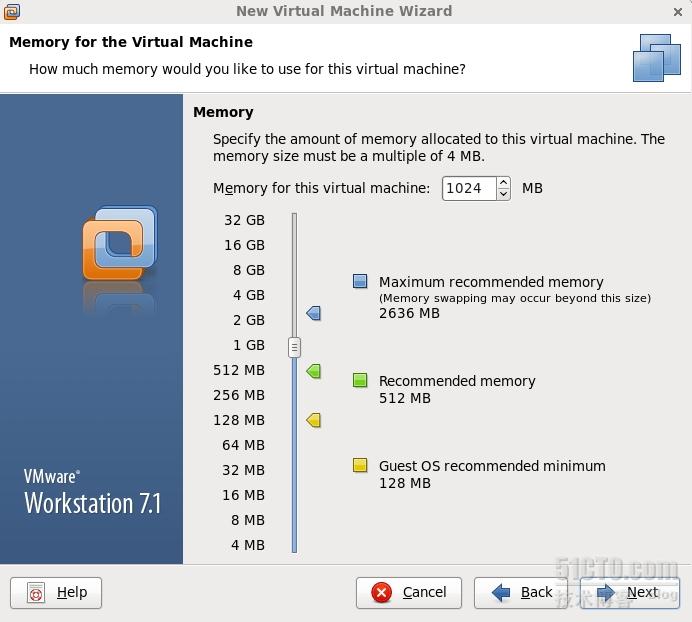Click the blue left arrow icon on Back
Image resolution: width=692 pixels, height=622 pixels.
tap(500, 592)
